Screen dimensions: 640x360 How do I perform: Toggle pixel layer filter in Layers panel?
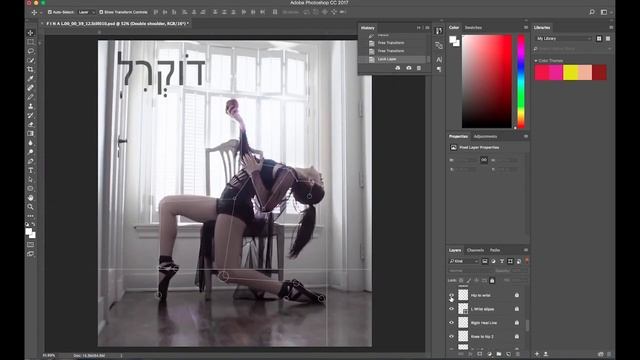[x=484, y=261]
